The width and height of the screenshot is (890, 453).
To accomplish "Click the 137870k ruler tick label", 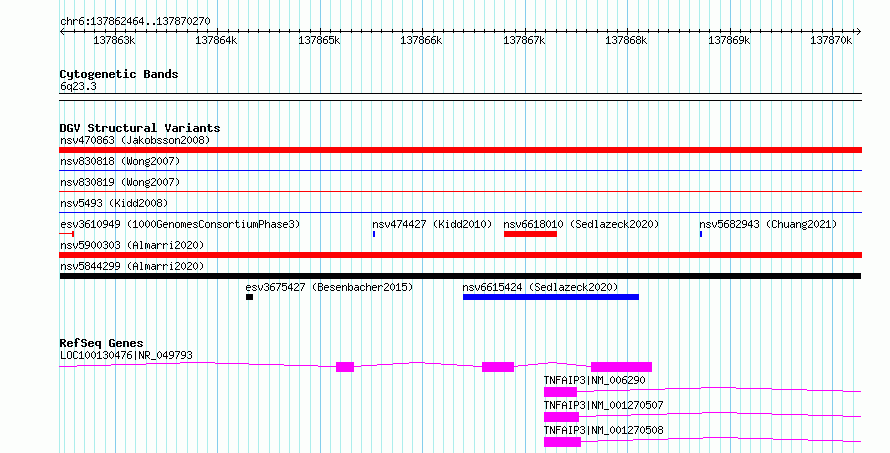I will click(831, 40).
